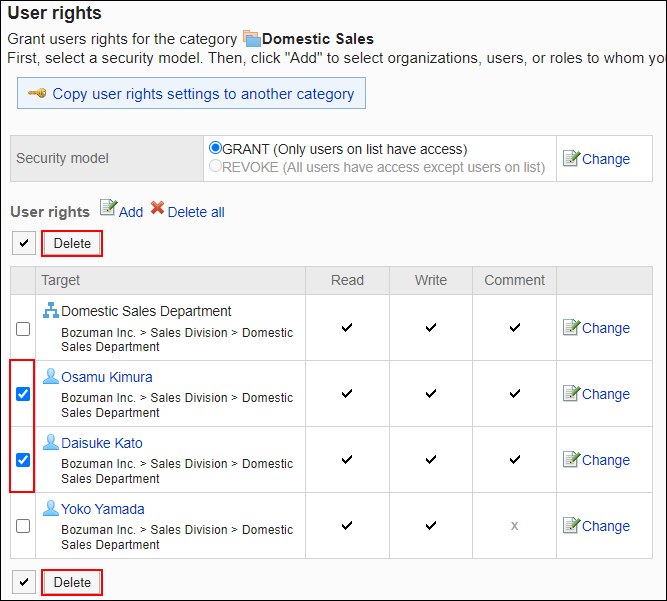The image size is (667, 601).
Task: Select the GRANT security model radio button
Action: tap(215, 148)
